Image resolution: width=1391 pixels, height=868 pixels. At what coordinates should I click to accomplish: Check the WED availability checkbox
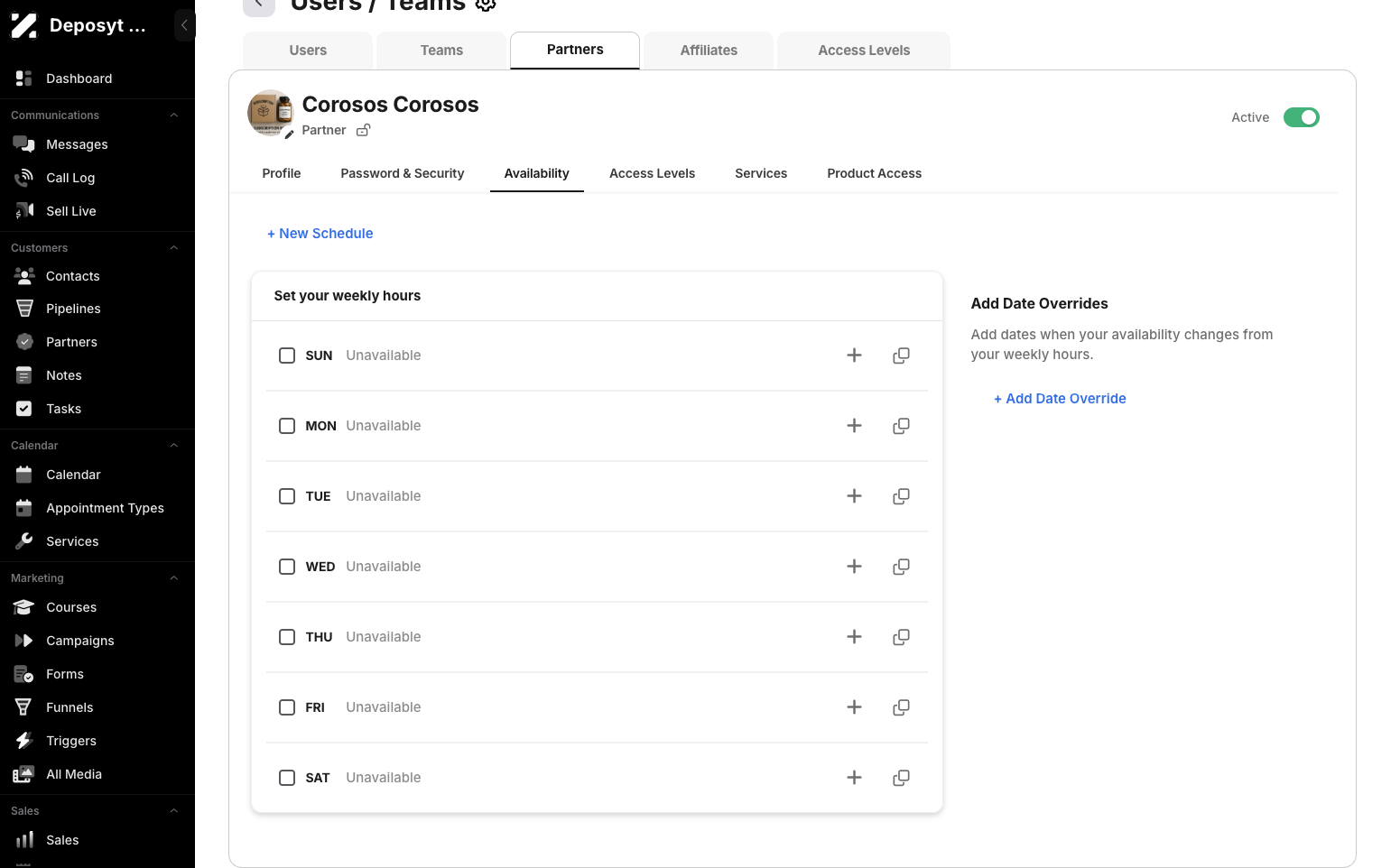(x=287, y=567)
